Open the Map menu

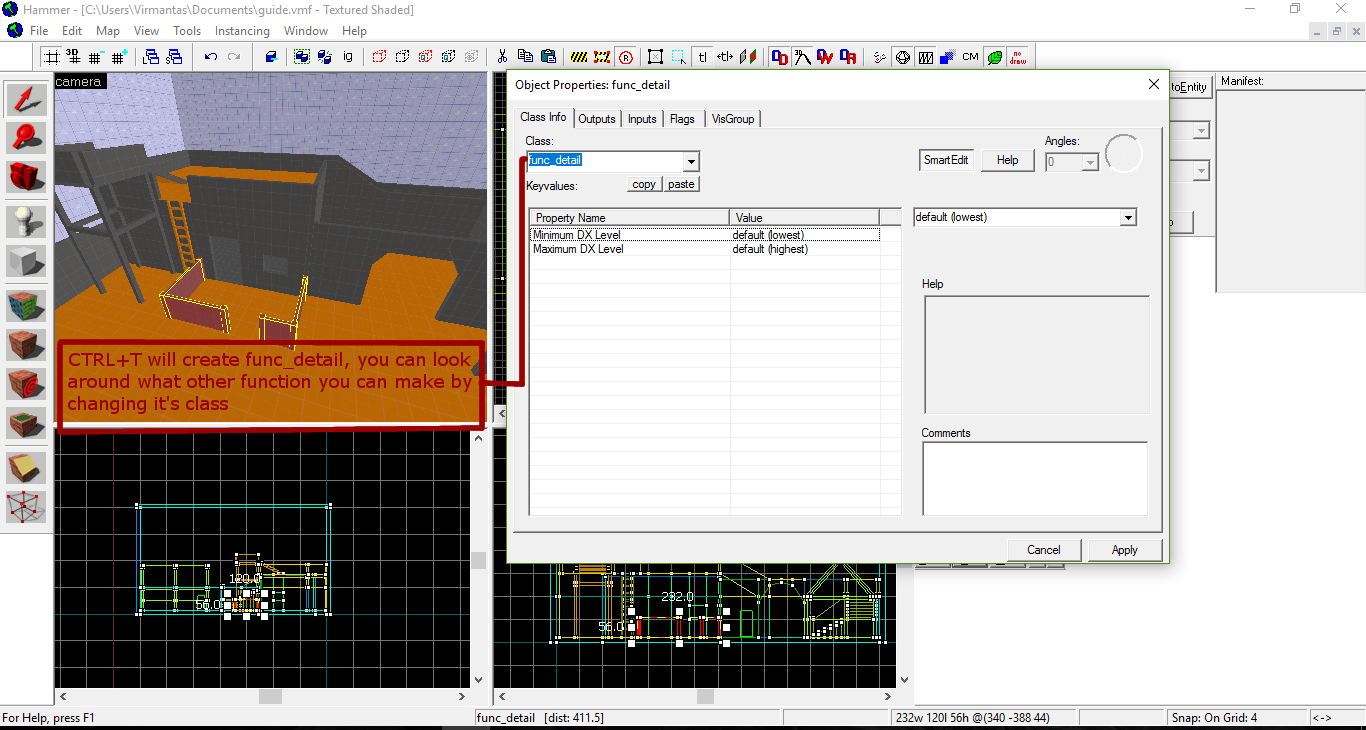[x=108, y=31]
